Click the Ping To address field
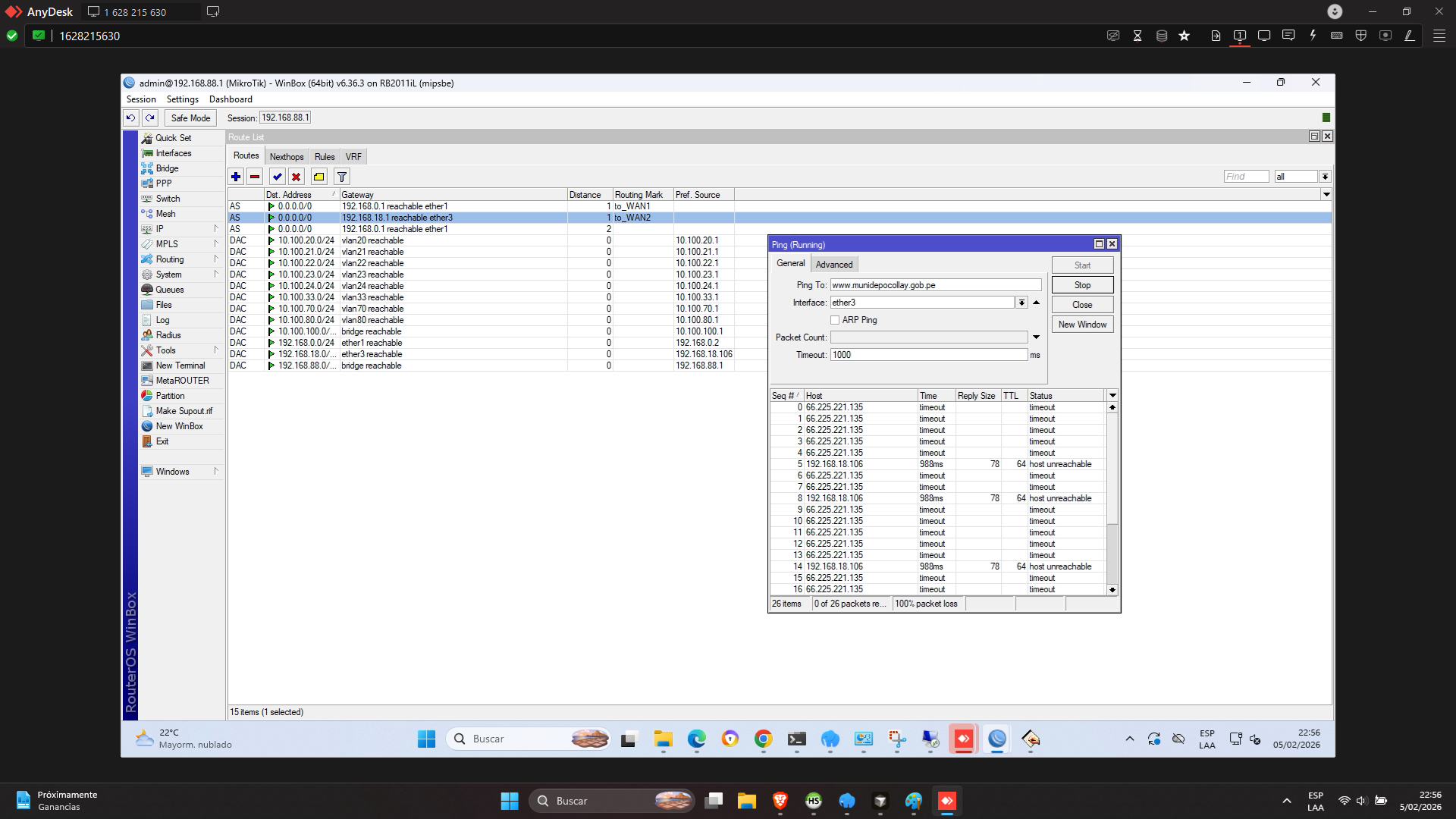Viewport: 1456px width, 819px height. [x=935, y=285]
